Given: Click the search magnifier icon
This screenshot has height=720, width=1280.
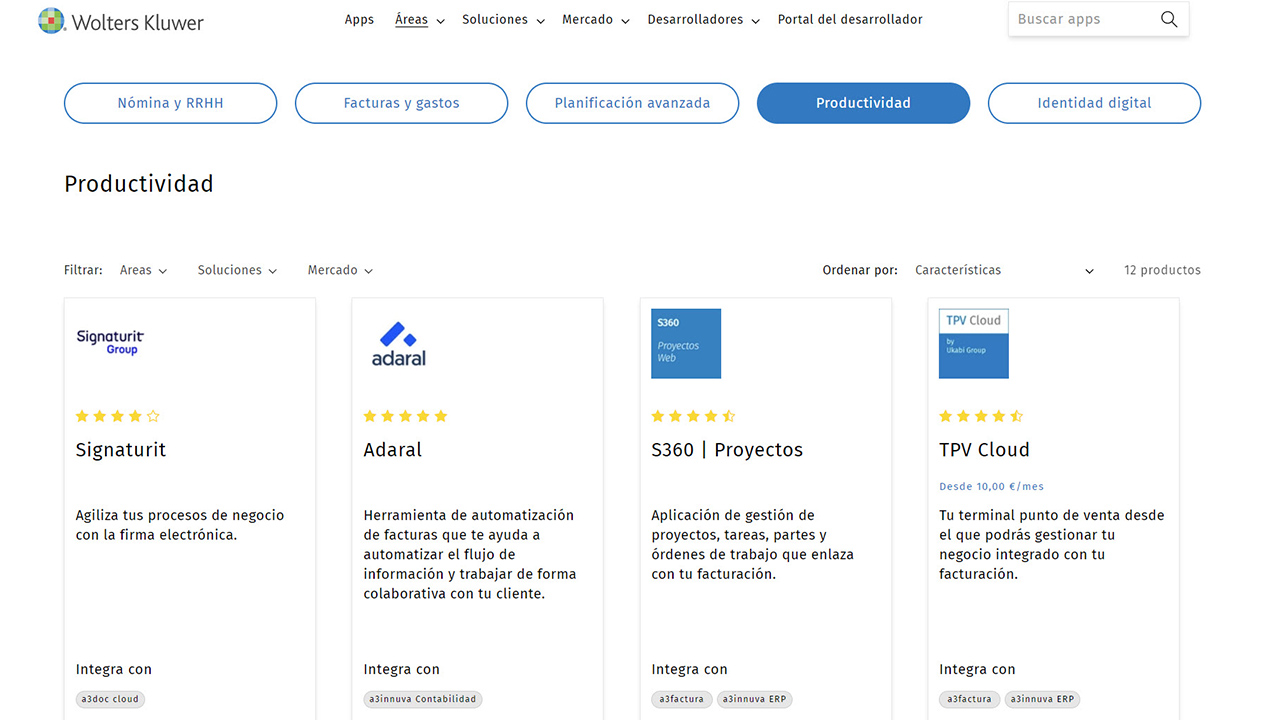Looking at the screenshot, I should (x=1169, y=19).
